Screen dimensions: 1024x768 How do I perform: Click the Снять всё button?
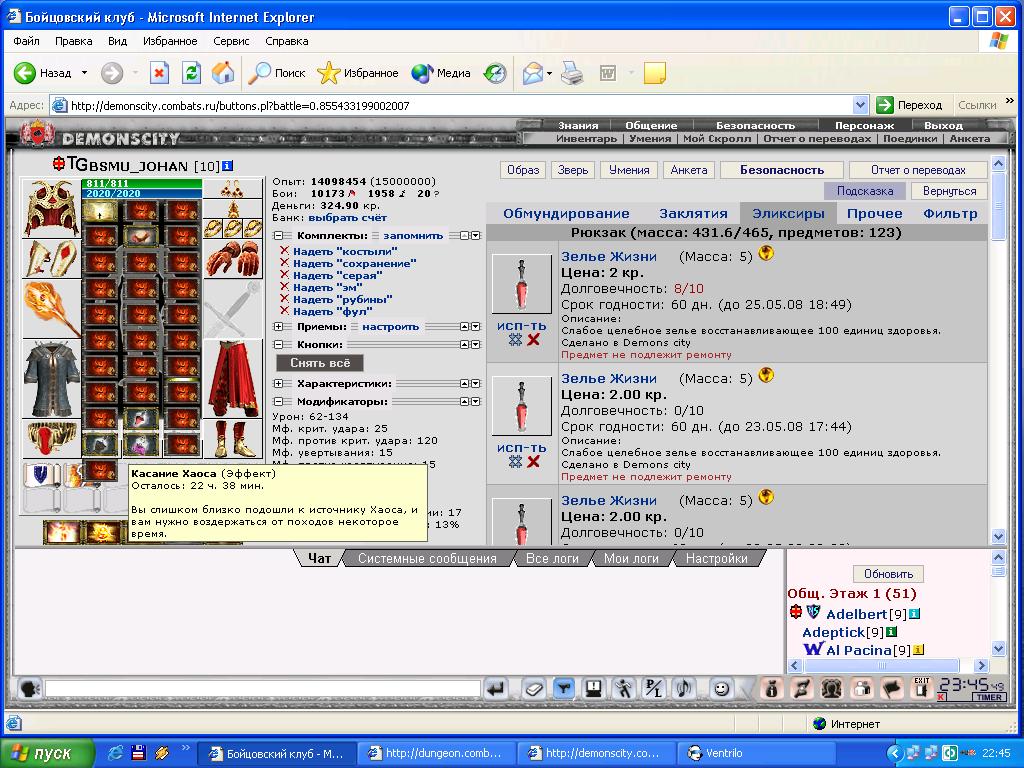tap(320, 362)
